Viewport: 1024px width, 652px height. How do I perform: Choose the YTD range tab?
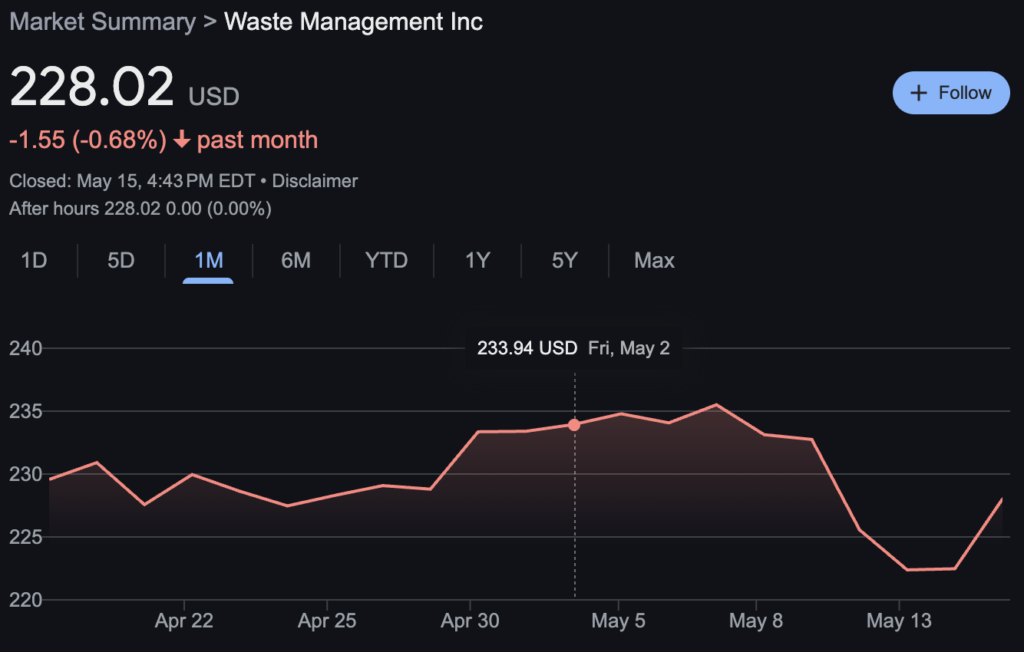point(387,261)
